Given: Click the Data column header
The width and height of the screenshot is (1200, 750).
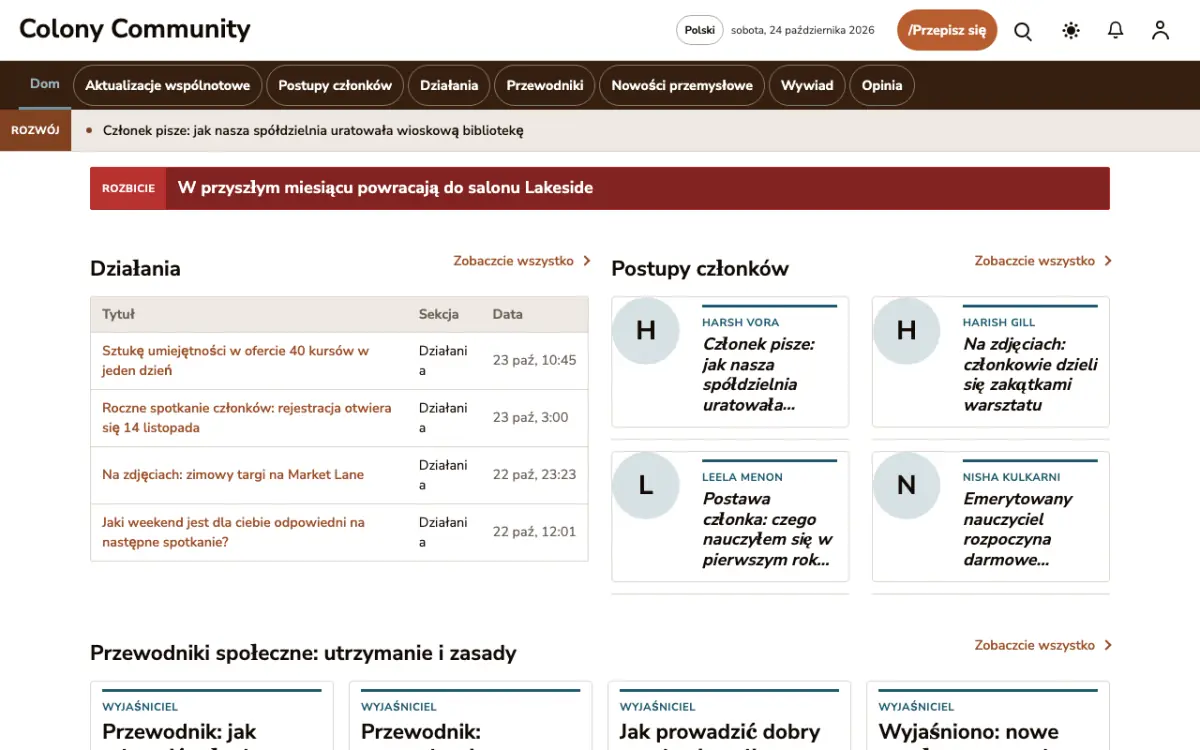Looking at the screenshot, I should [508, 314].
